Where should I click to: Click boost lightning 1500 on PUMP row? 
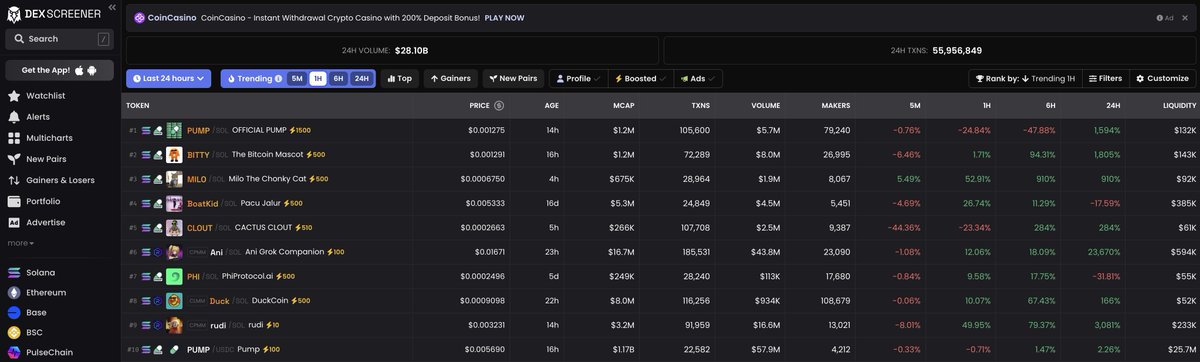pos(299,130)
